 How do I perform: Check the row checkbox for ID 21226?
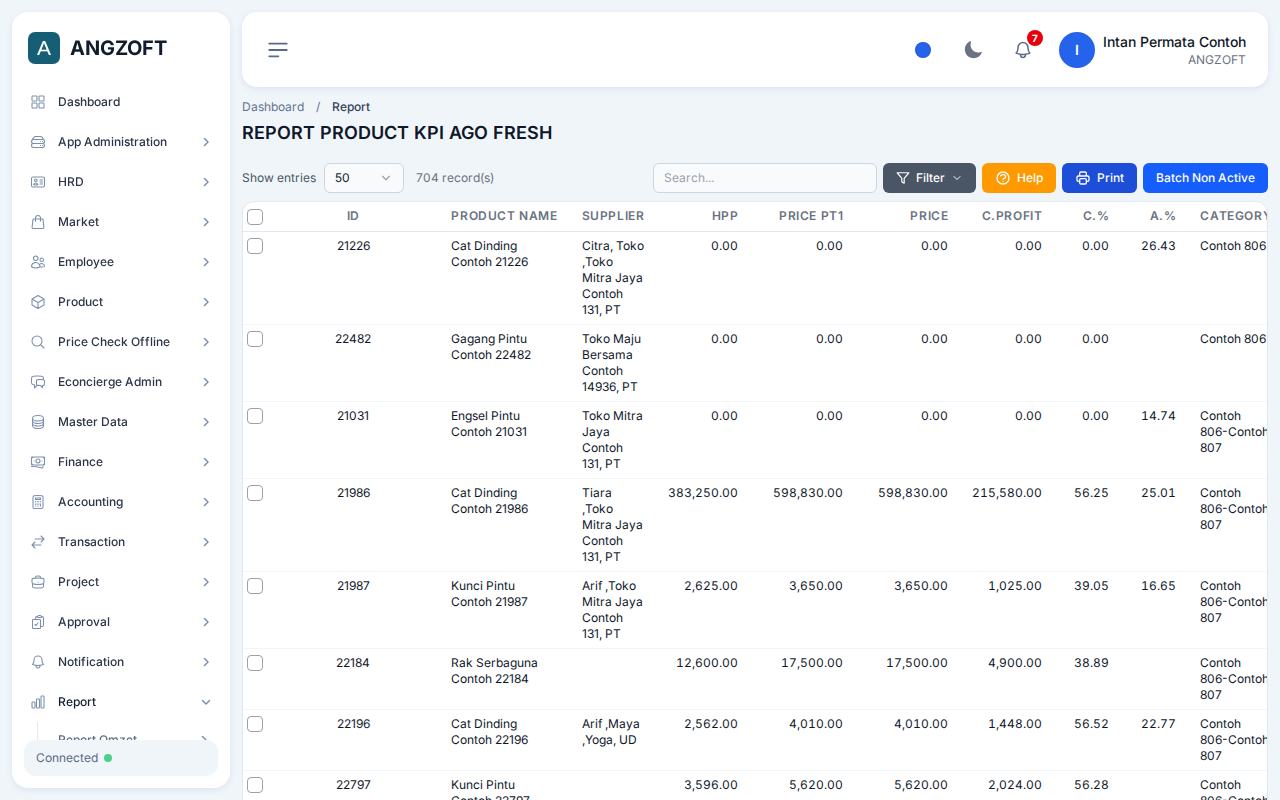point(255,246)
